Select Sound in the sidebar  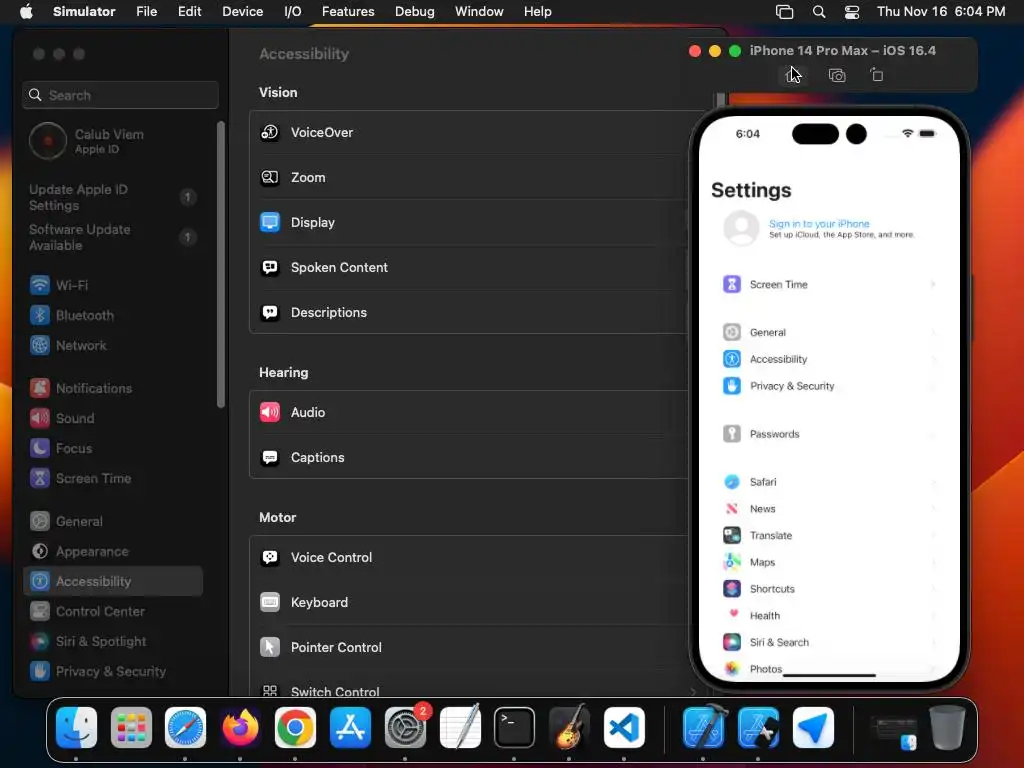point(113,419)
